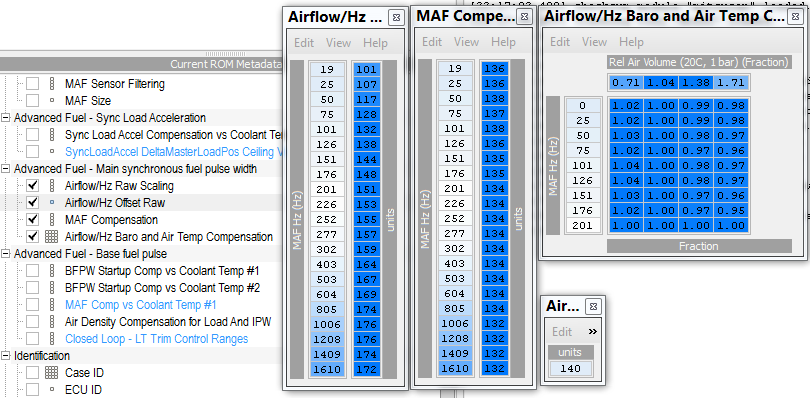Collapse Advanced Fuel - Main synchronous fuel pulse width group

pos(6,169)
